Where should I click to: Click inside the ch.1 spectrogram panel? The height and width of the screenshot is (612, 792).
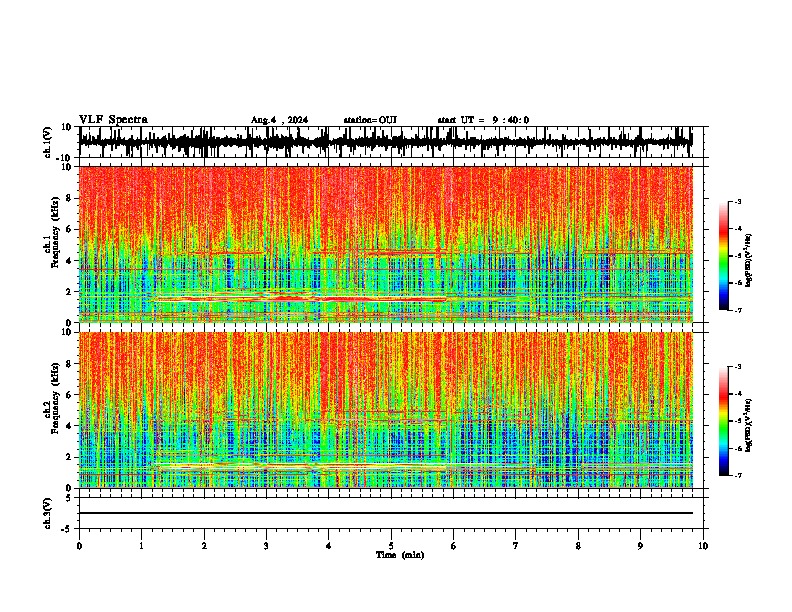click(385, 244)
